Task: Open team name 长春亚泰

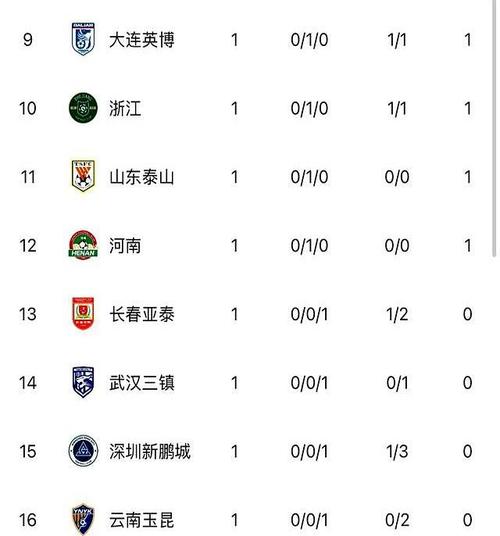Action: tap(141, 314)
